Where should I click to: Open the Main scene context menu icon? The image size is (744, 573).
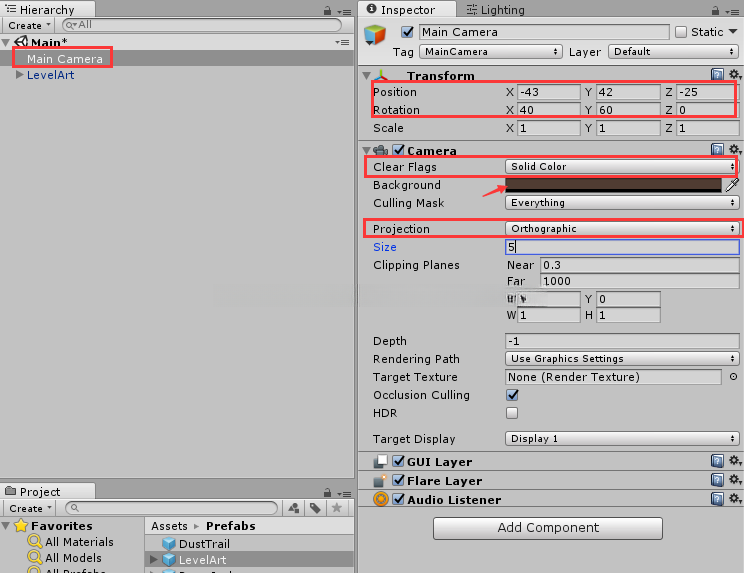[x=342, y=42]
